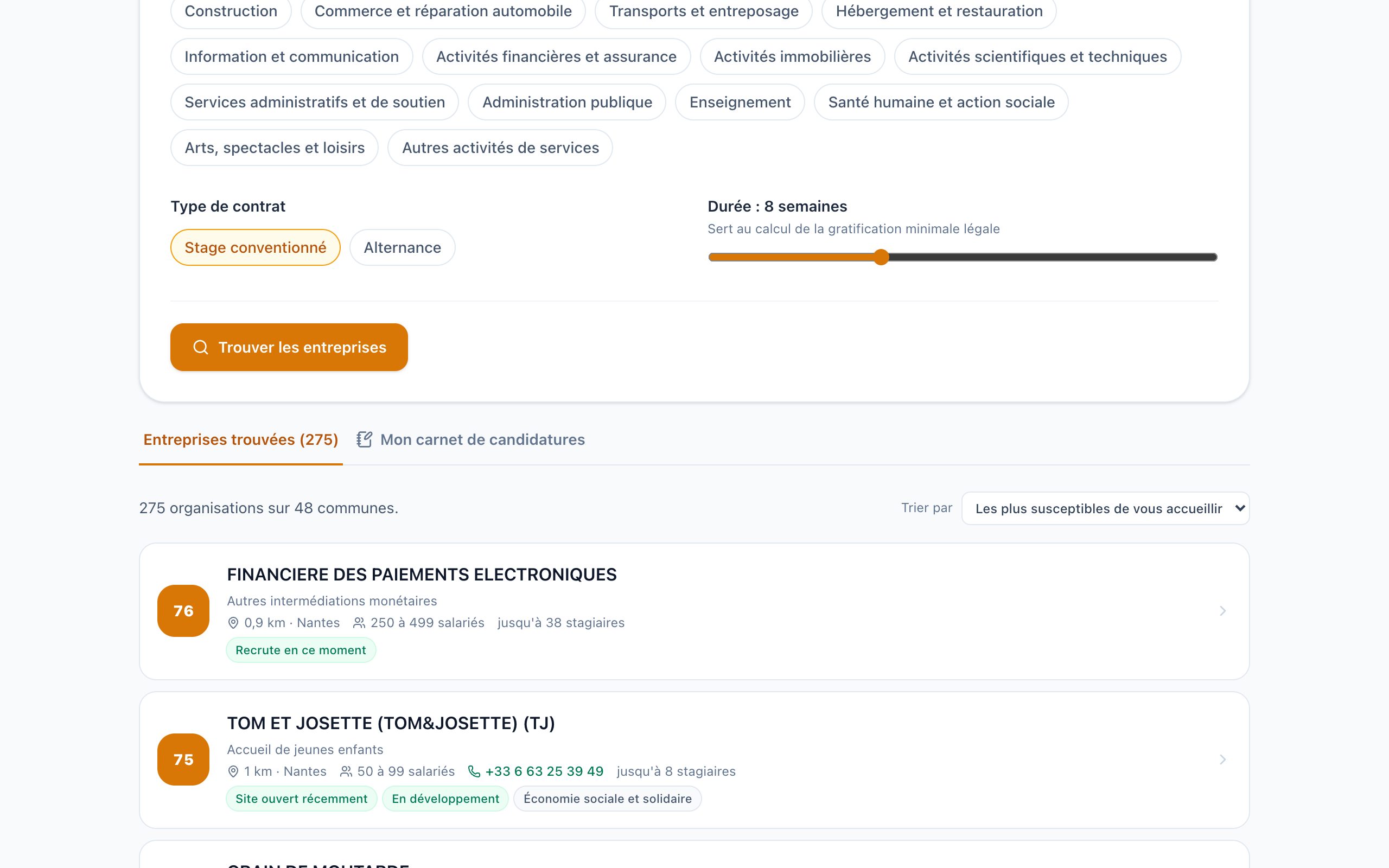
Task: Click the Économie sociale et solidaire tag
Action: click(x=607, y=799)
